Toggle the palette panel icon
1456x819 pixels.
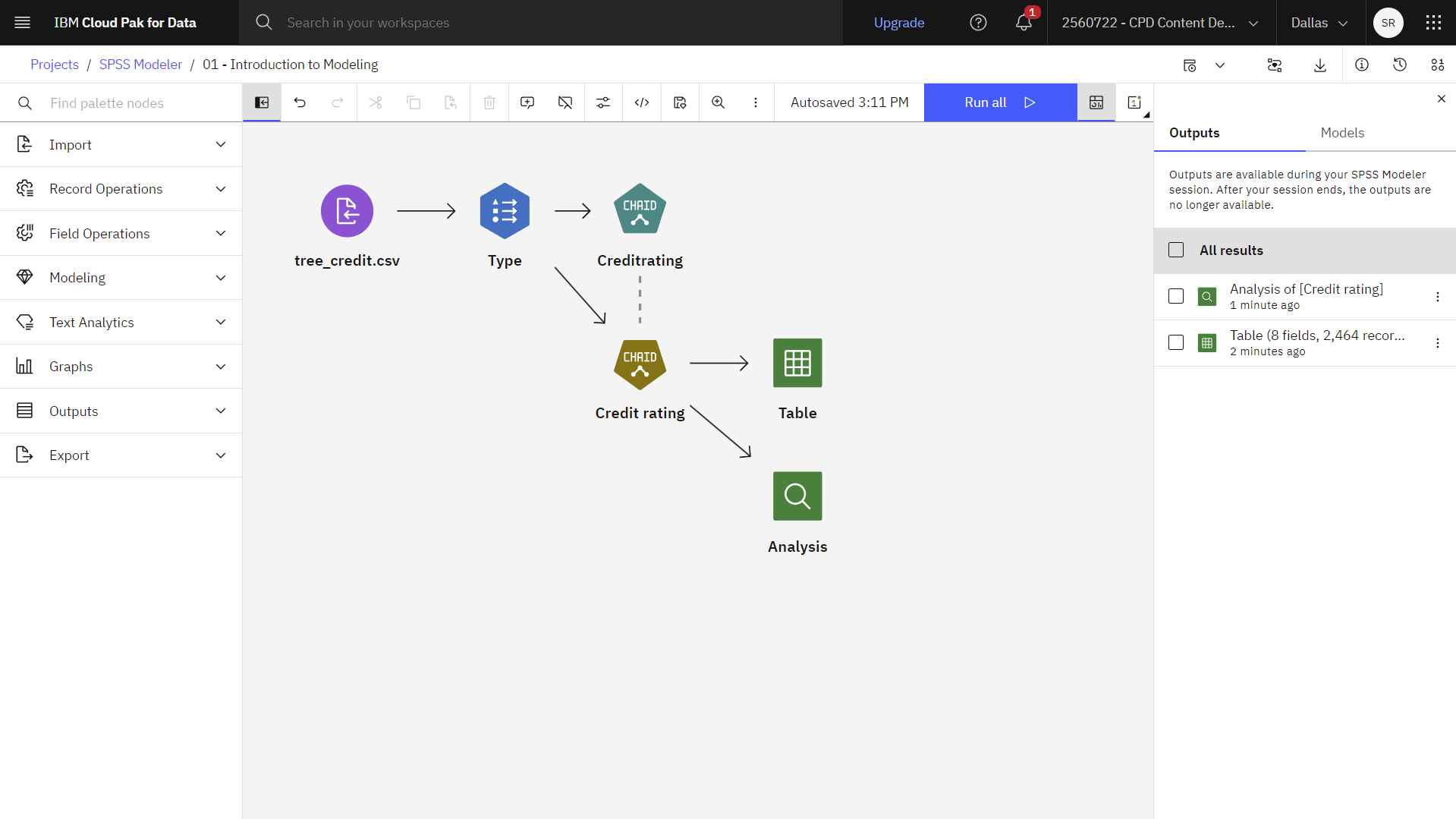click(262, 102)
